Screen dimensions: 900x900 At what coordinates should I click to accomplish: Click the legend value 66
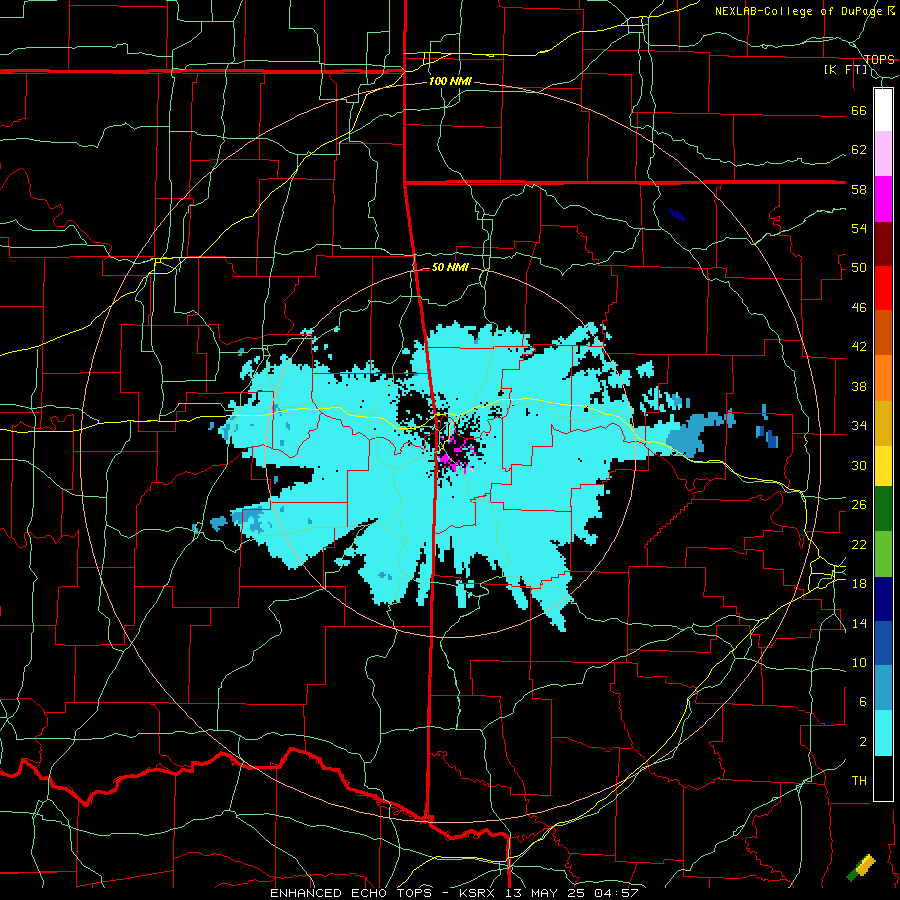pyautogui.click(x=859, y=110)
